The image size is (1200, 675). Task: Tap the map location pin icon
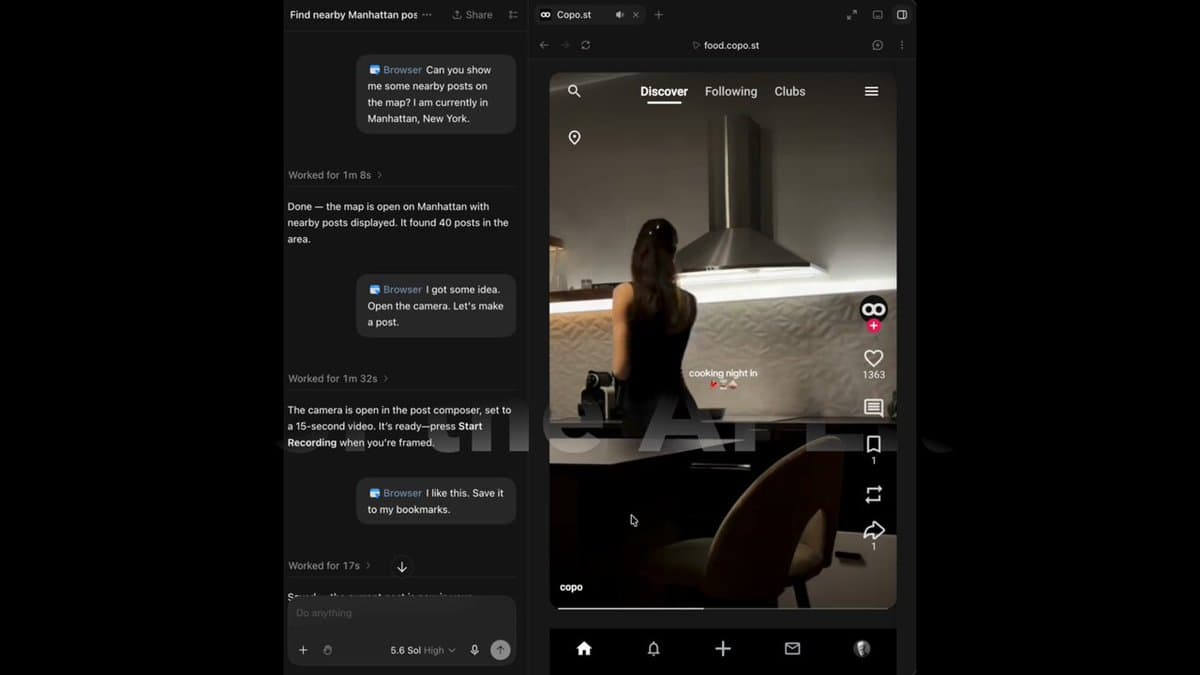point(574,138)
